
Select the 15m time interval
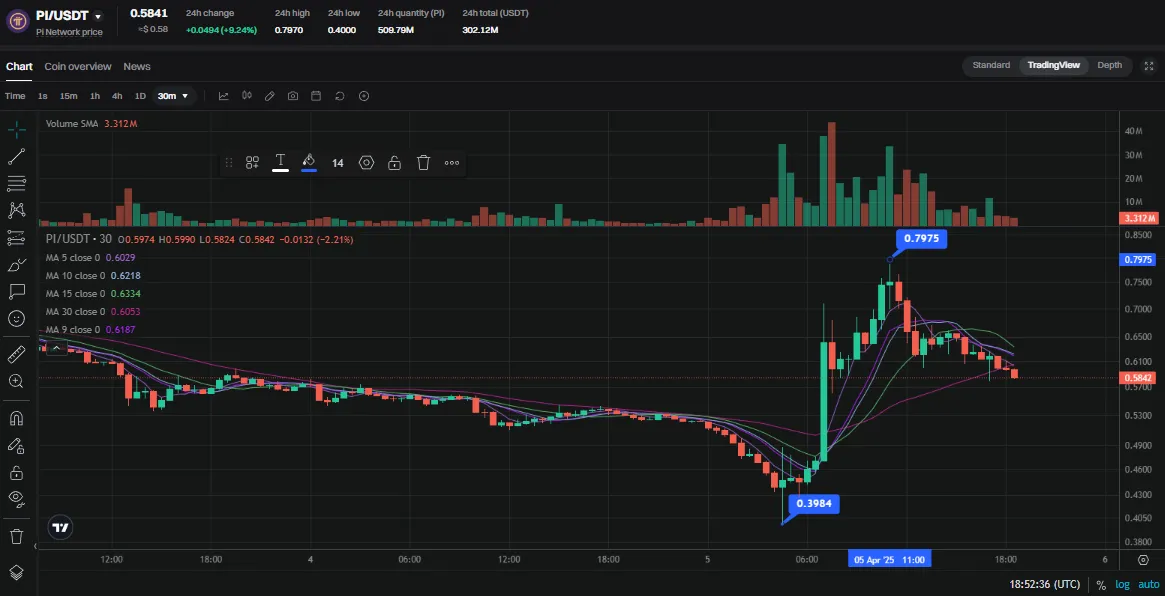68,96
